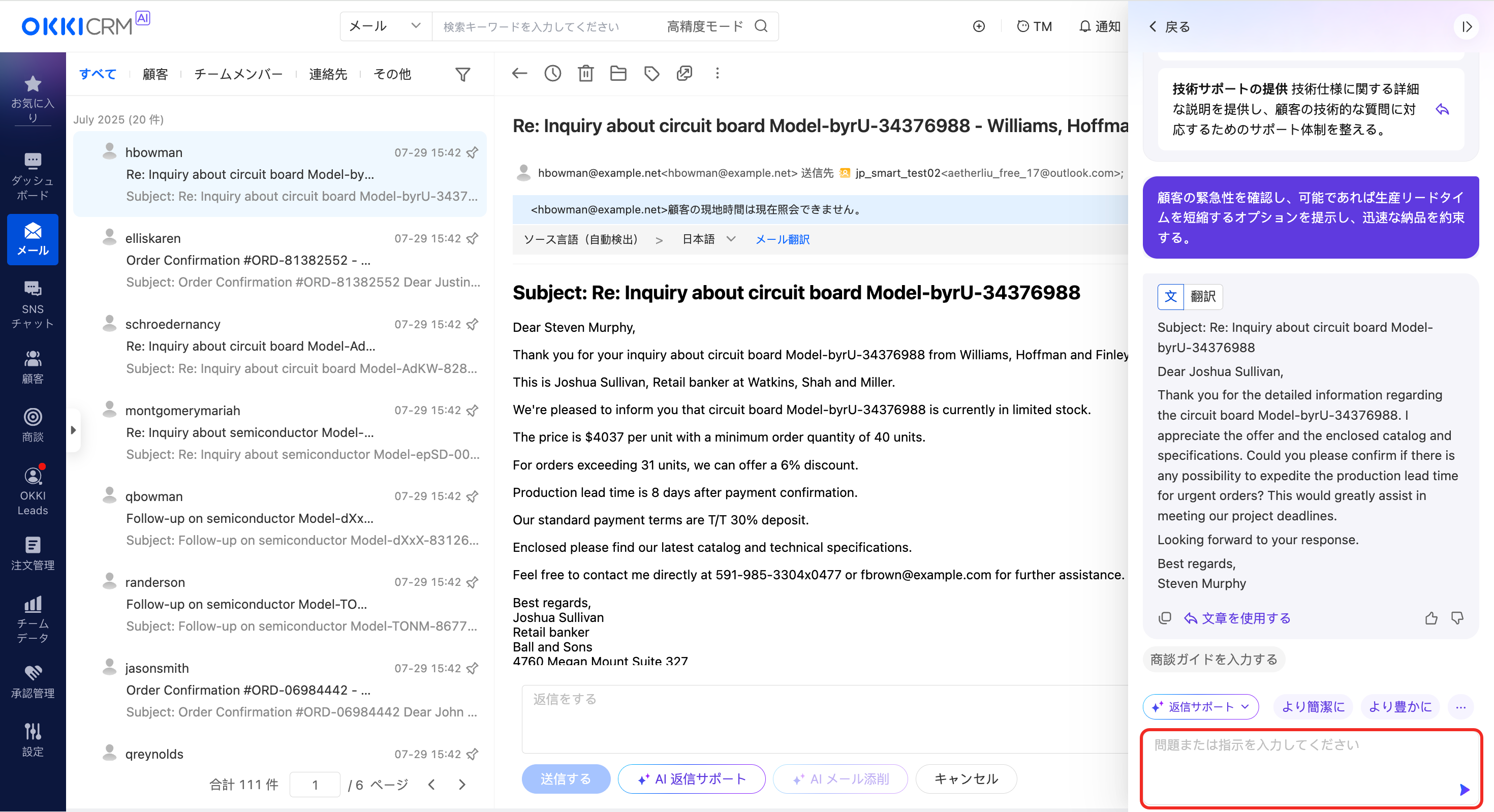Pin the schroedernancy email
Screen dimensions: 1494x812
[473, 324]
